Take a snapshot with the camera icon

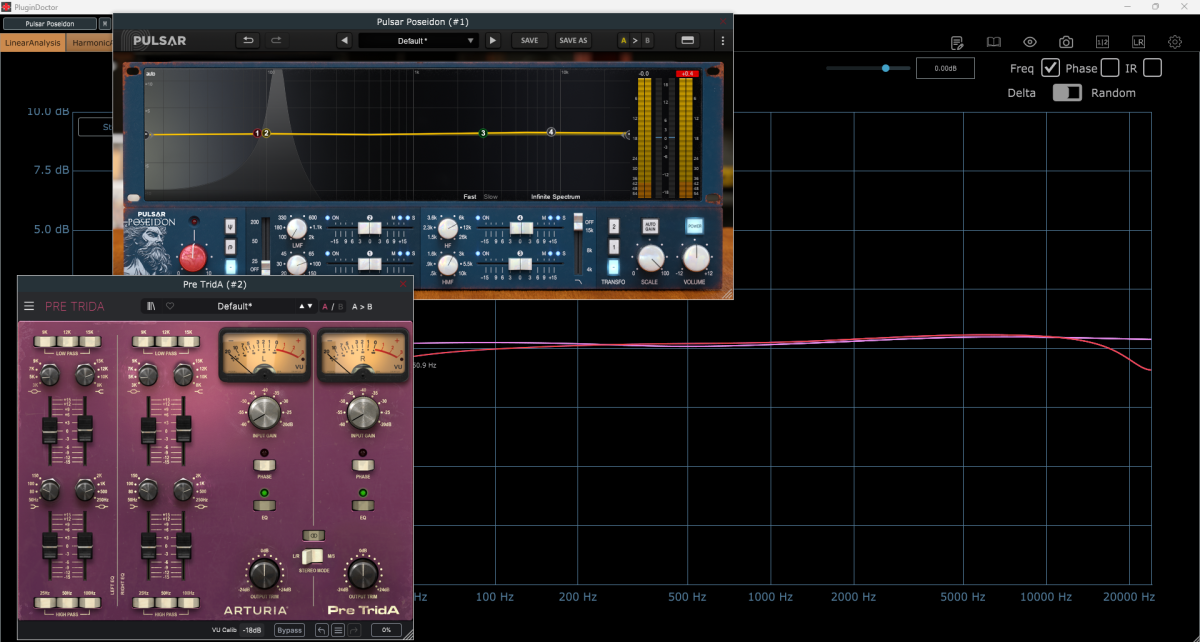[x=1066, y=42]
